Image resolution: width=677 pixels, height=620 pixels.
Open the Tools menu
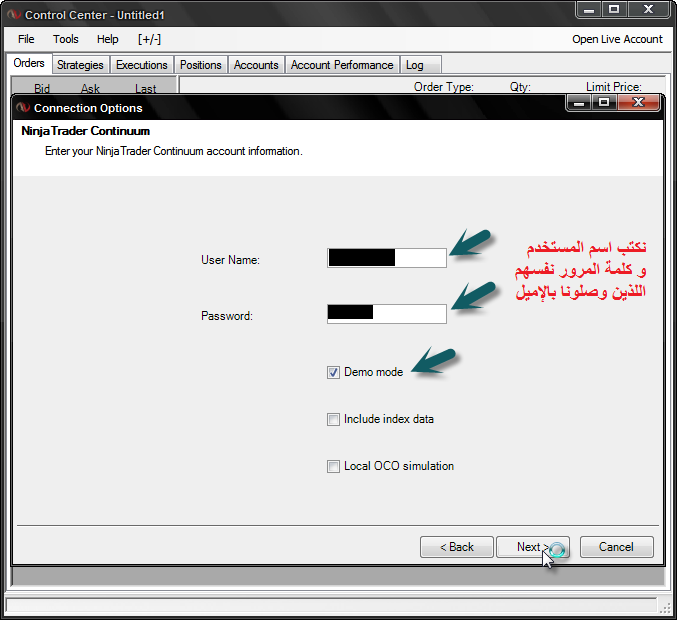[x=66, y=39]
